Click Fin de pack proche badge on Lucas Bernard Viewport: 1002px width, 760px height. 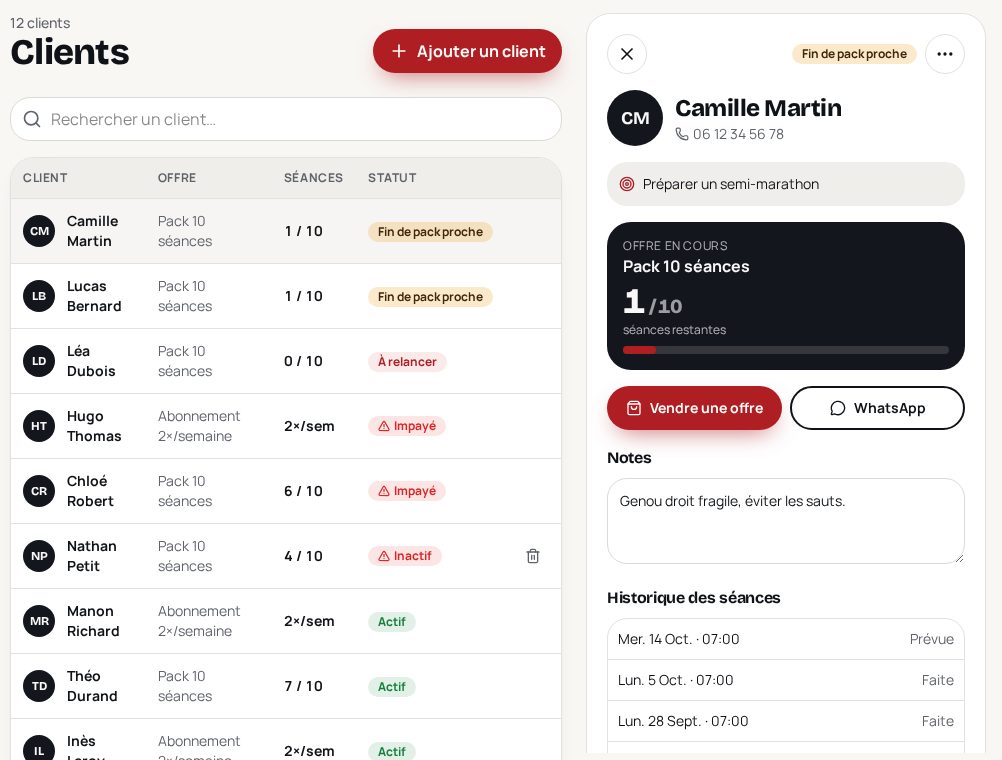[430, 297]
